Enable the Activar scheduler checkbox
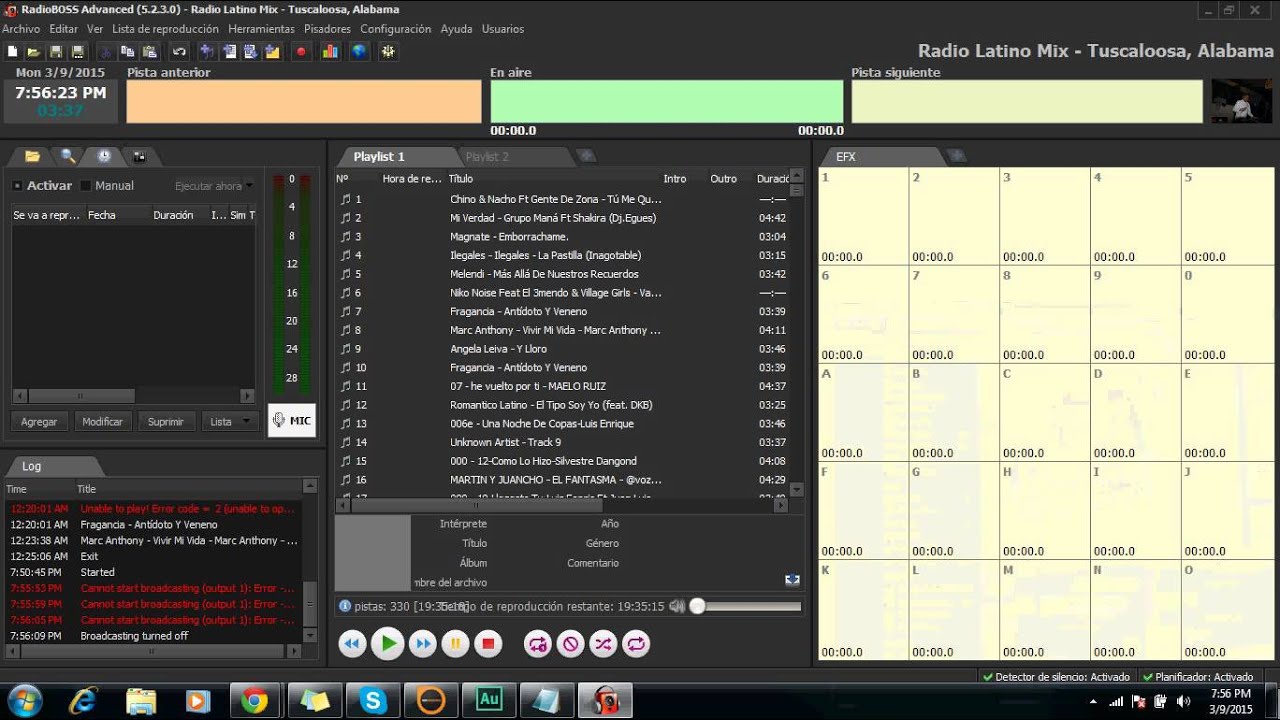 [x=17, y=186]
